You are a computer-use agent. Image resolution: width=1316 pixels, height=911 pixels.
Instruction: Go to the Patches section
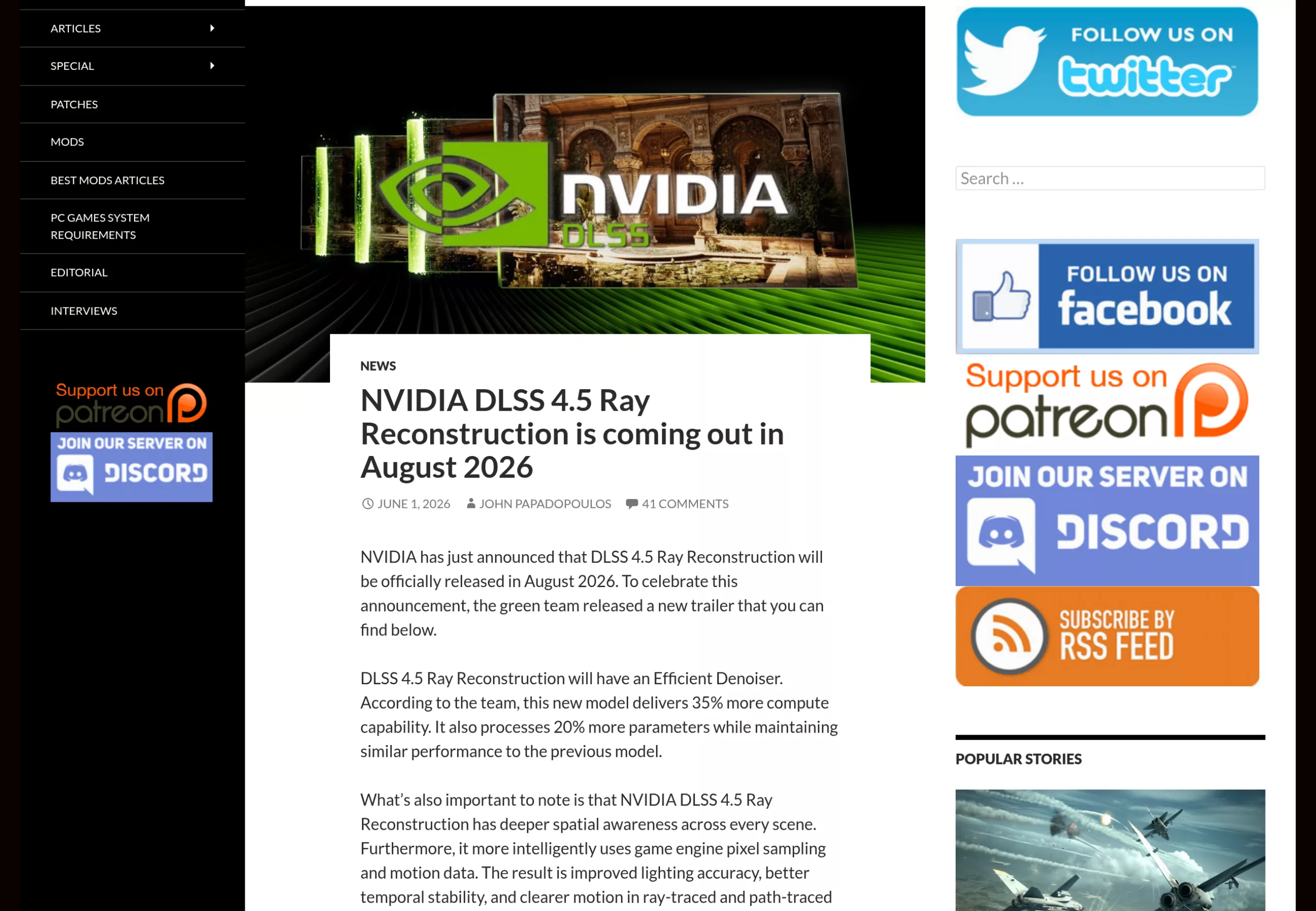pos(74,104)
